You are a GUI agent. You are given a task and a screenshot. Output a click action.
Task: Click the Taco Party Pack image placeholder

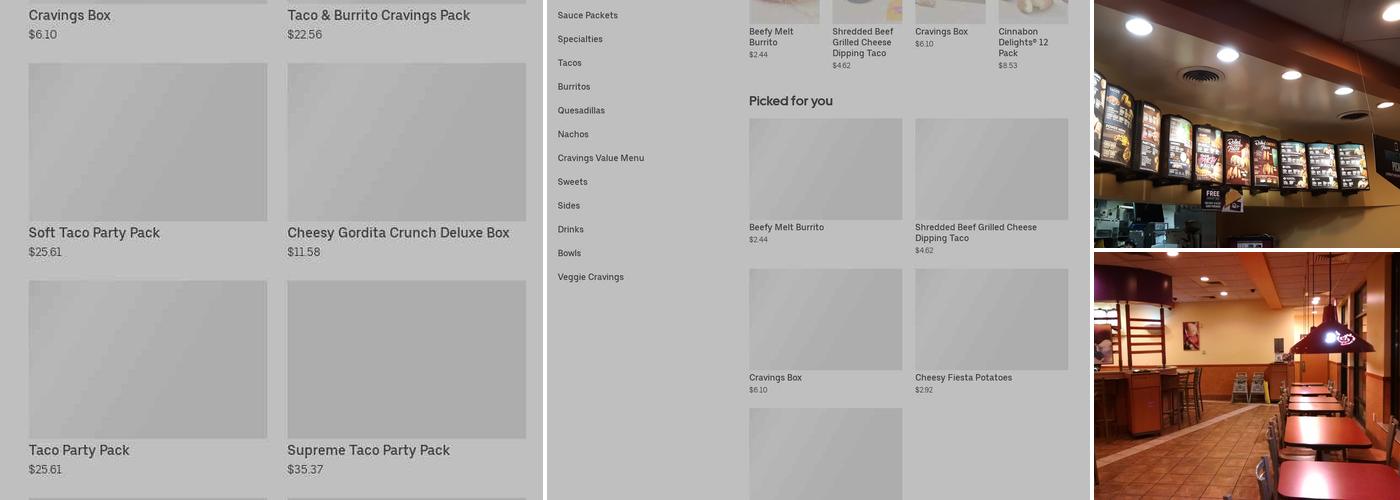(x=148, y=359)
